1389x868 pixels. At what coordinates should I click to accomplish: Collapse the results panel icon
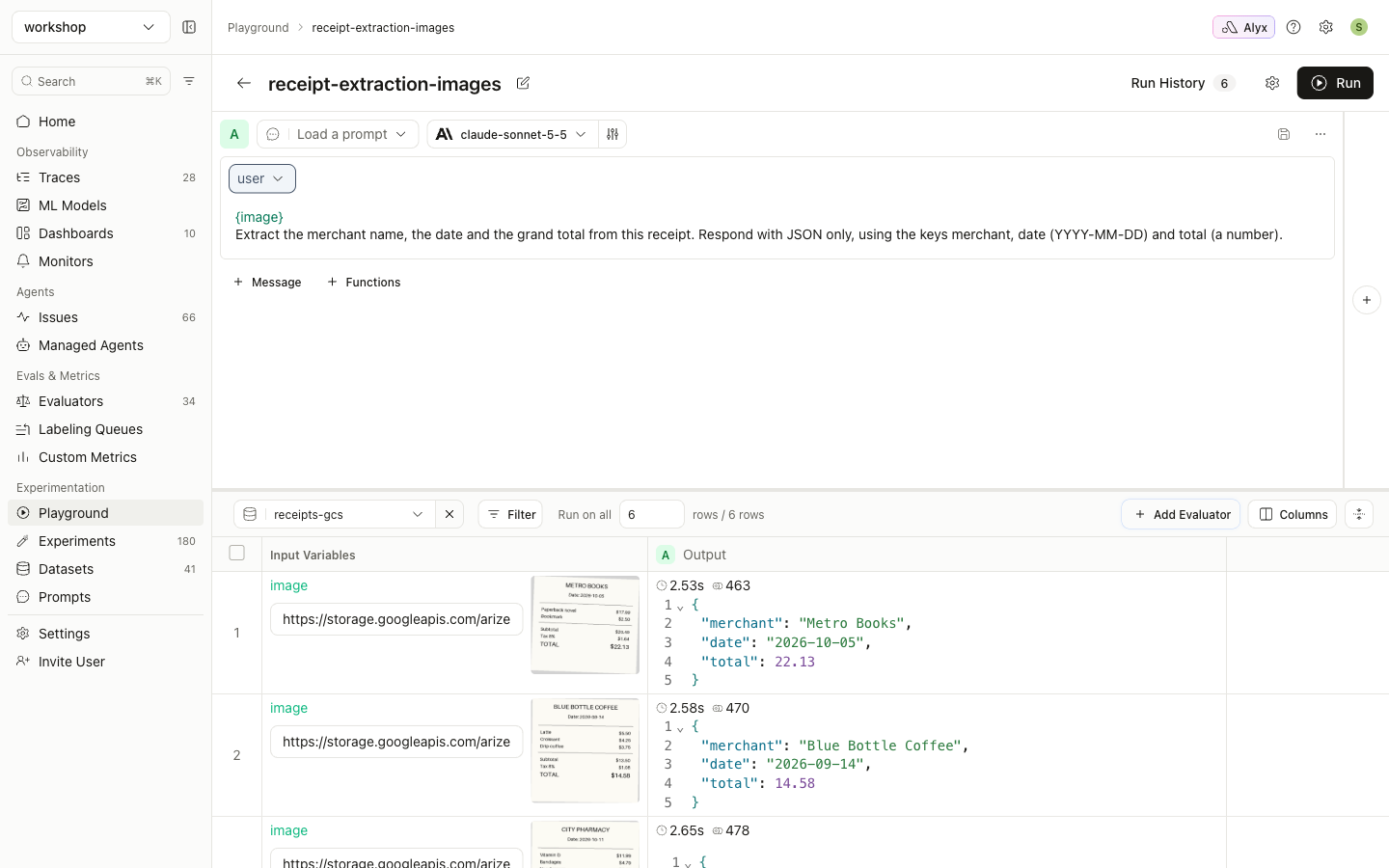click(1359, 514)
